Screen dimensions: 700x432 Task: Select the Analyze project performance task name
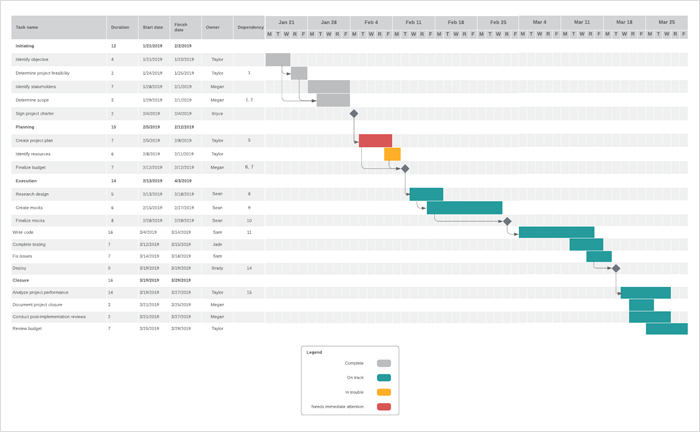(x=40, y=292)
